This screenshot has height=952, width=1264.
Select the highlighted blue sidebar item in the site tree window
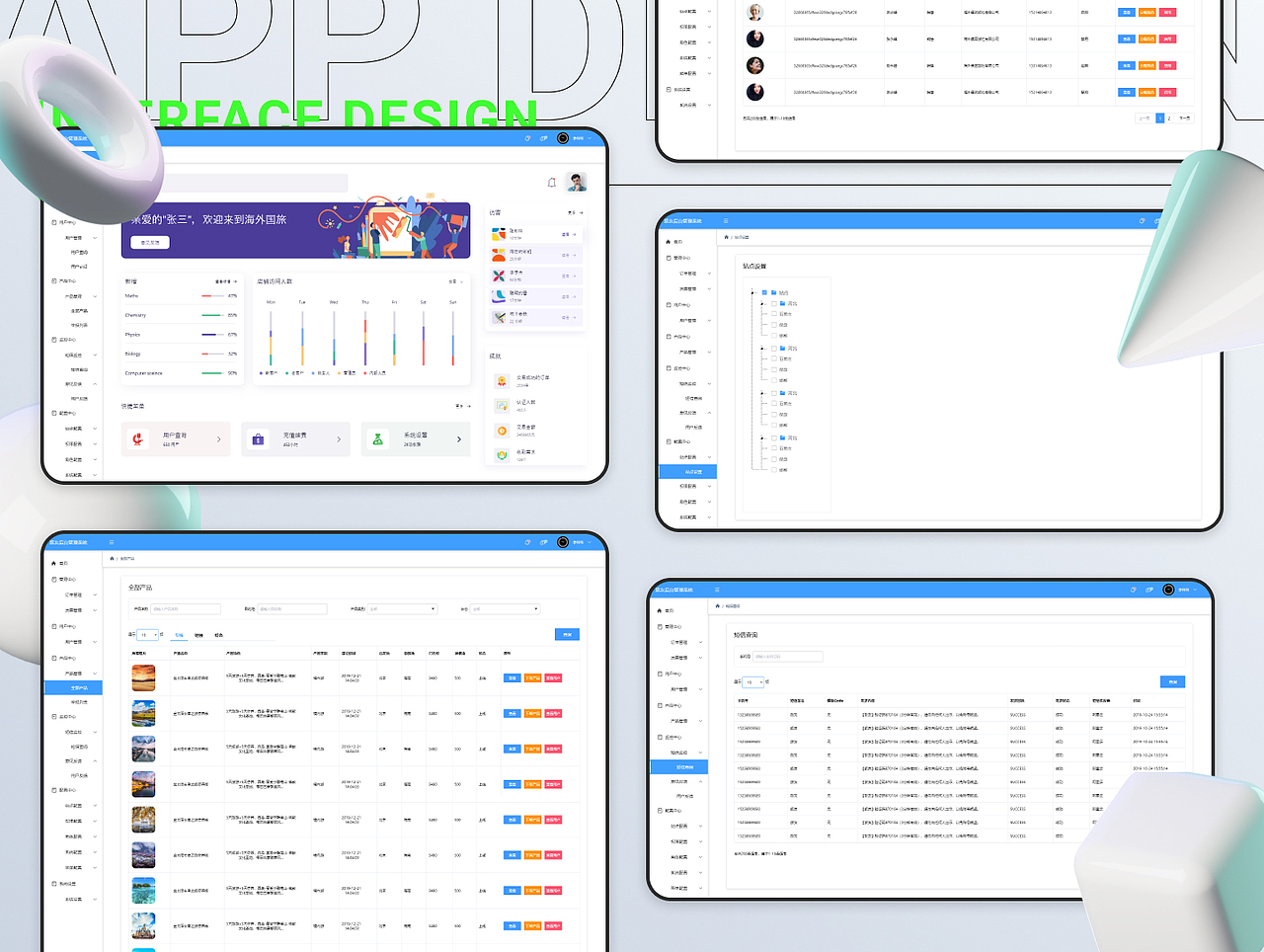687,471
